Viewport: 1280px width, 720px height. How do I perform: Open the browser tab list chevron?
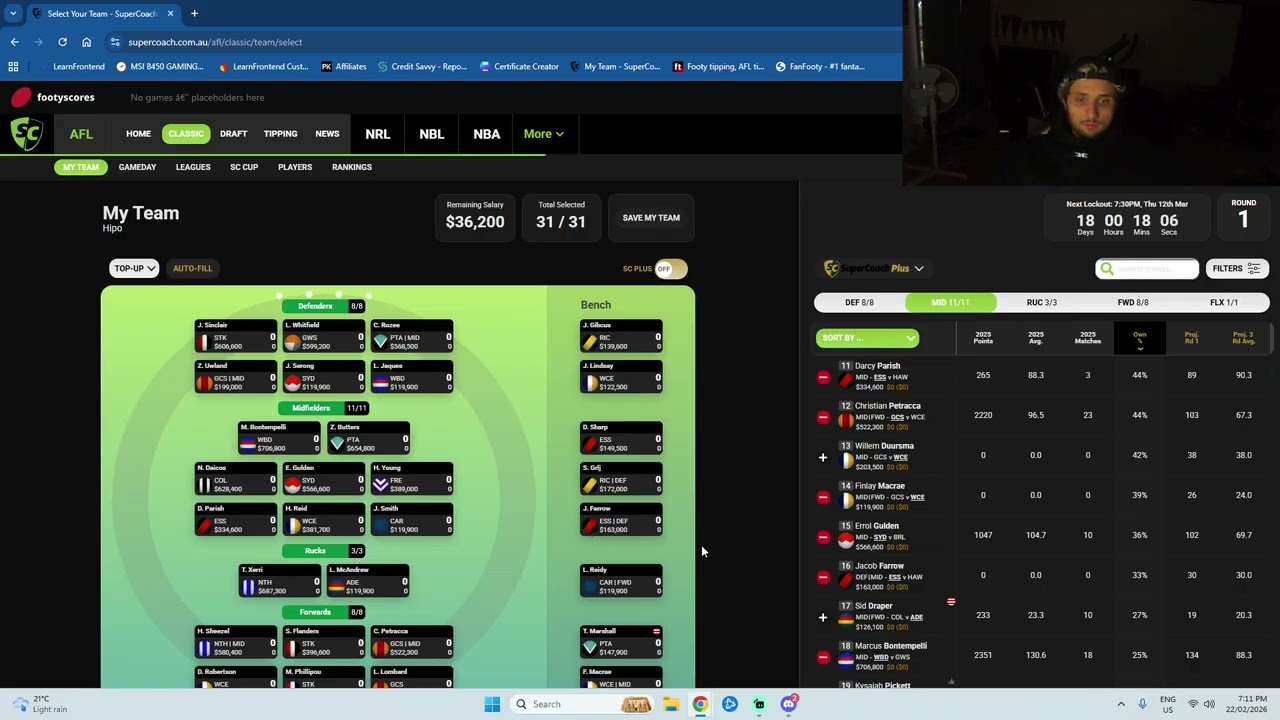(13, 13)
